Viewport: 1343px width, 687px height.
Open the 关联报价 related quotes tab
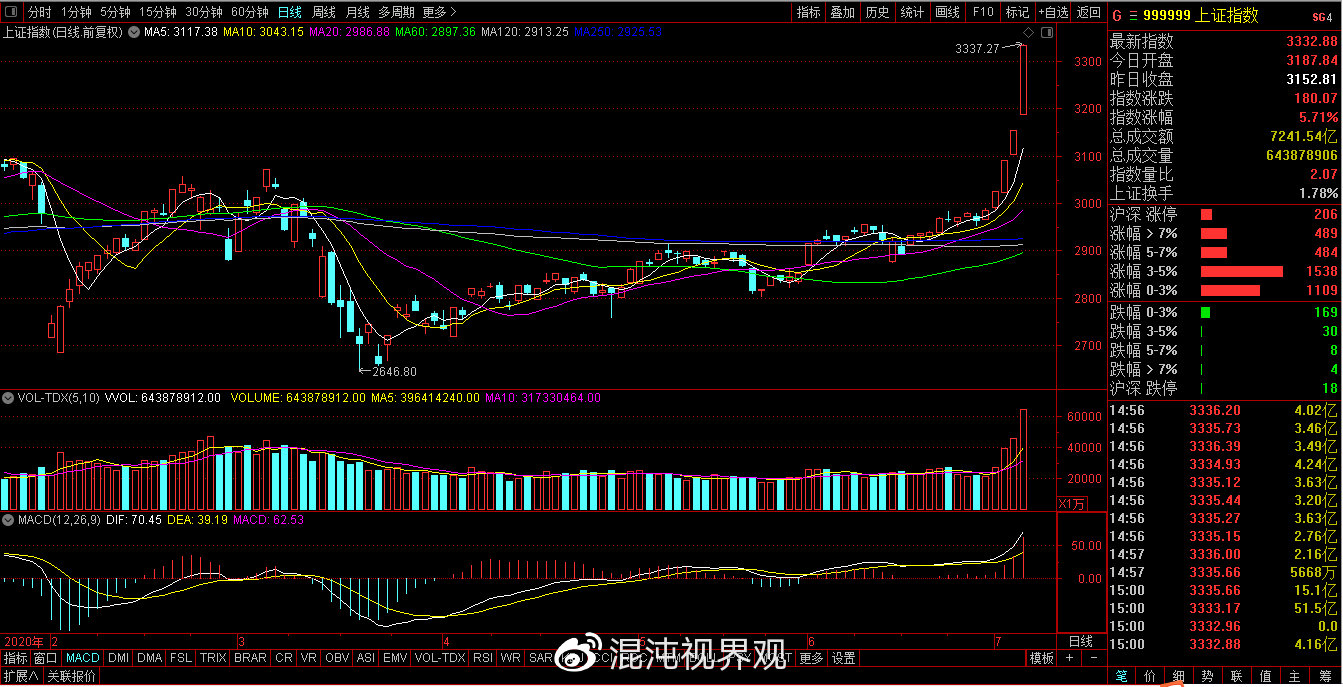pyautogui.click(x=71, y=676)
